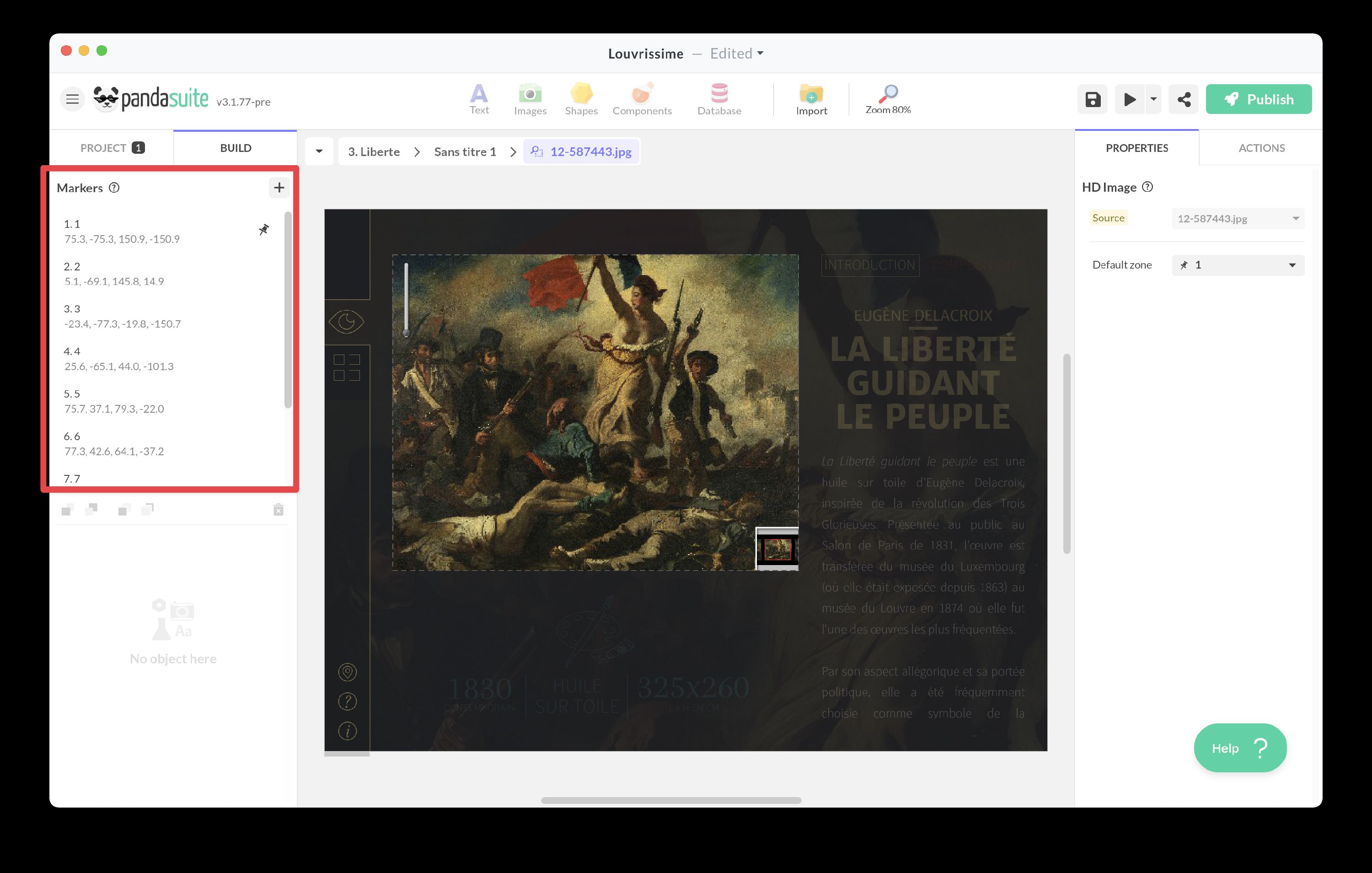1372x873 pixels.
Task: Click the Save disk icon
Action: point(1092,100)
